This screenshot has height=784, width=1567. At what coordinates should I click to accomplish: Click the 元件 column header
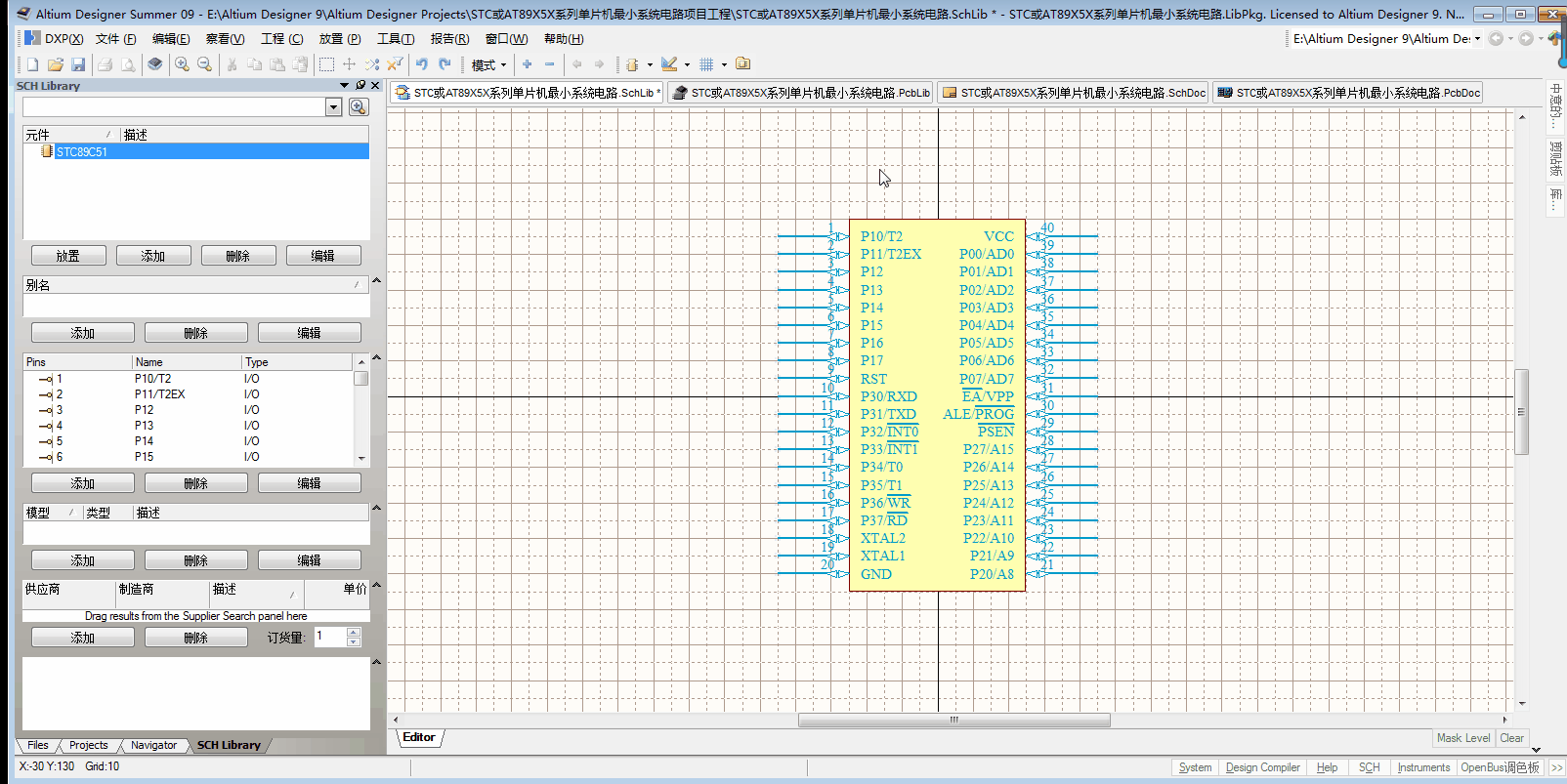(70, 135)
